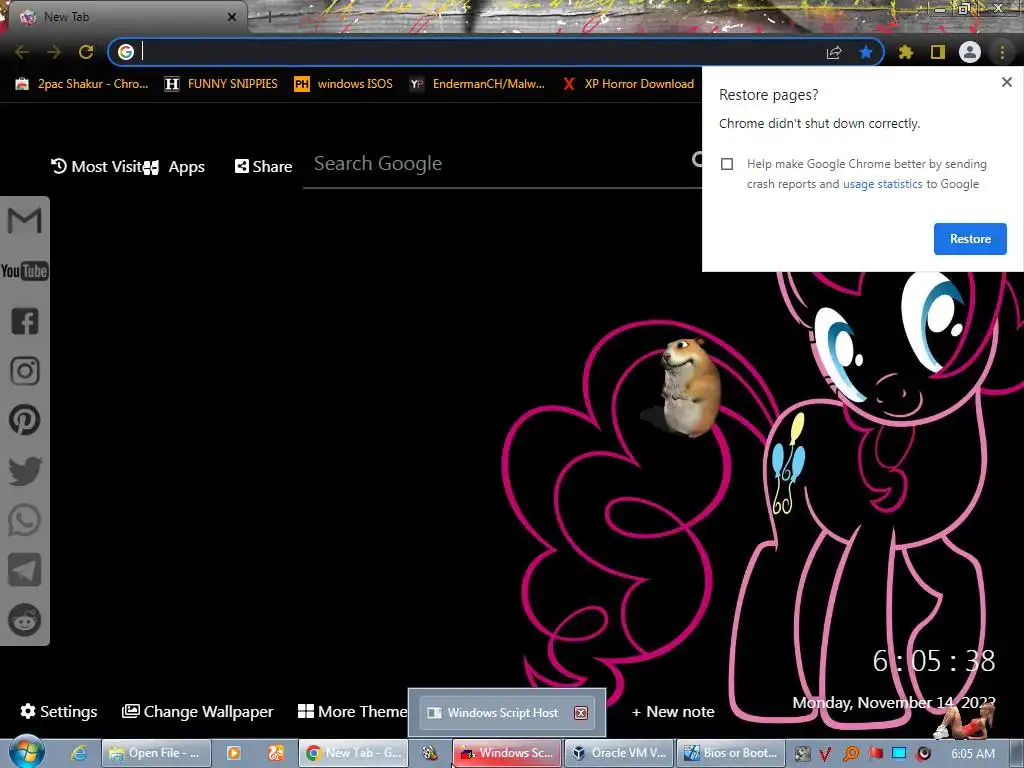Close the New Tab tab
Viewport: 1024px width, 768px height.
(x=232, y=17)
